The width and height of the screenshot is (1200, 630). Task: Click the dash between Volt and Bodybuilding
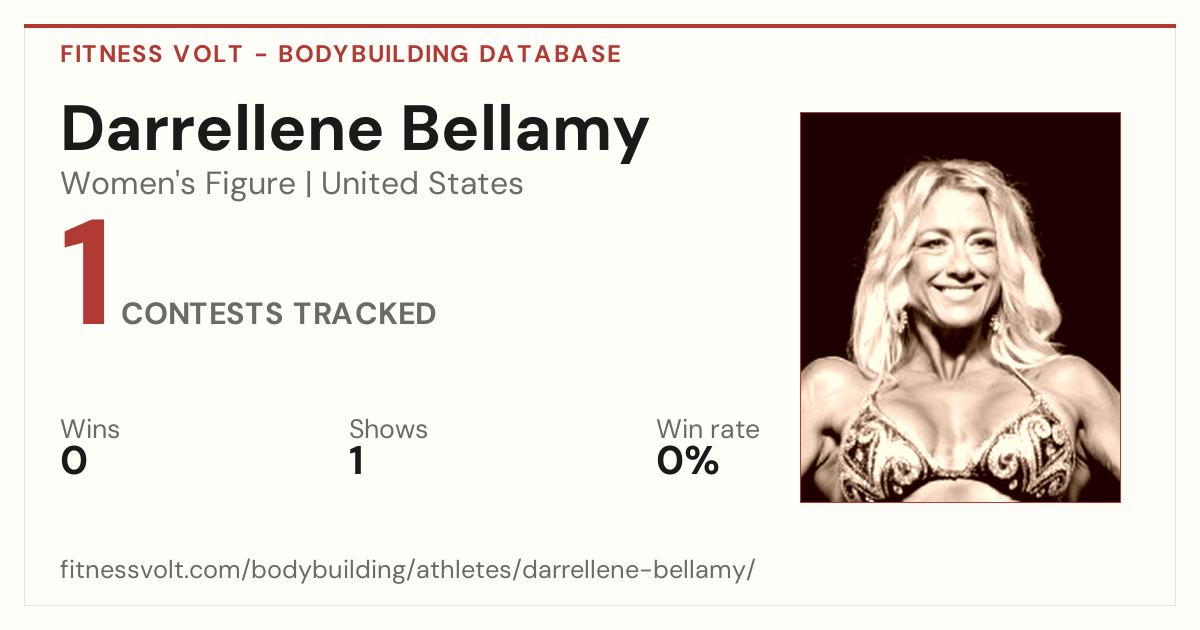pyautogui.click(x=261, y=55)
